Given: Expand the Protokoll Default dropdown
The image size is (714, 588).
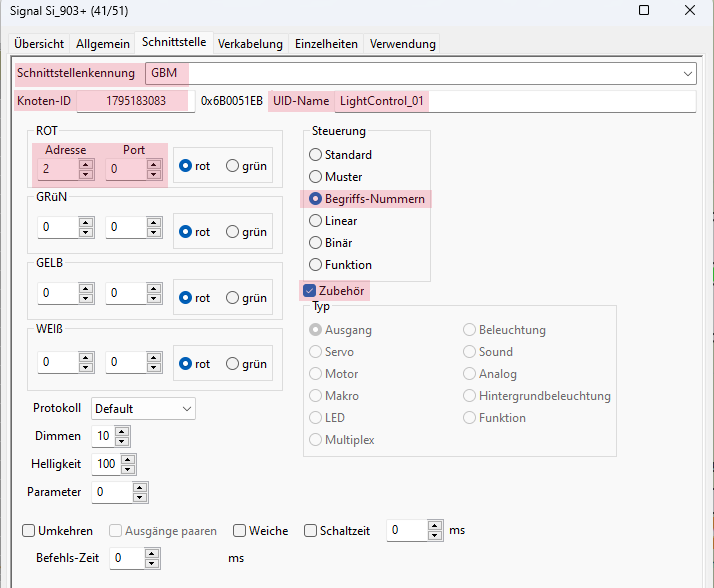Looking at the screenshot, I should point(186,409).
